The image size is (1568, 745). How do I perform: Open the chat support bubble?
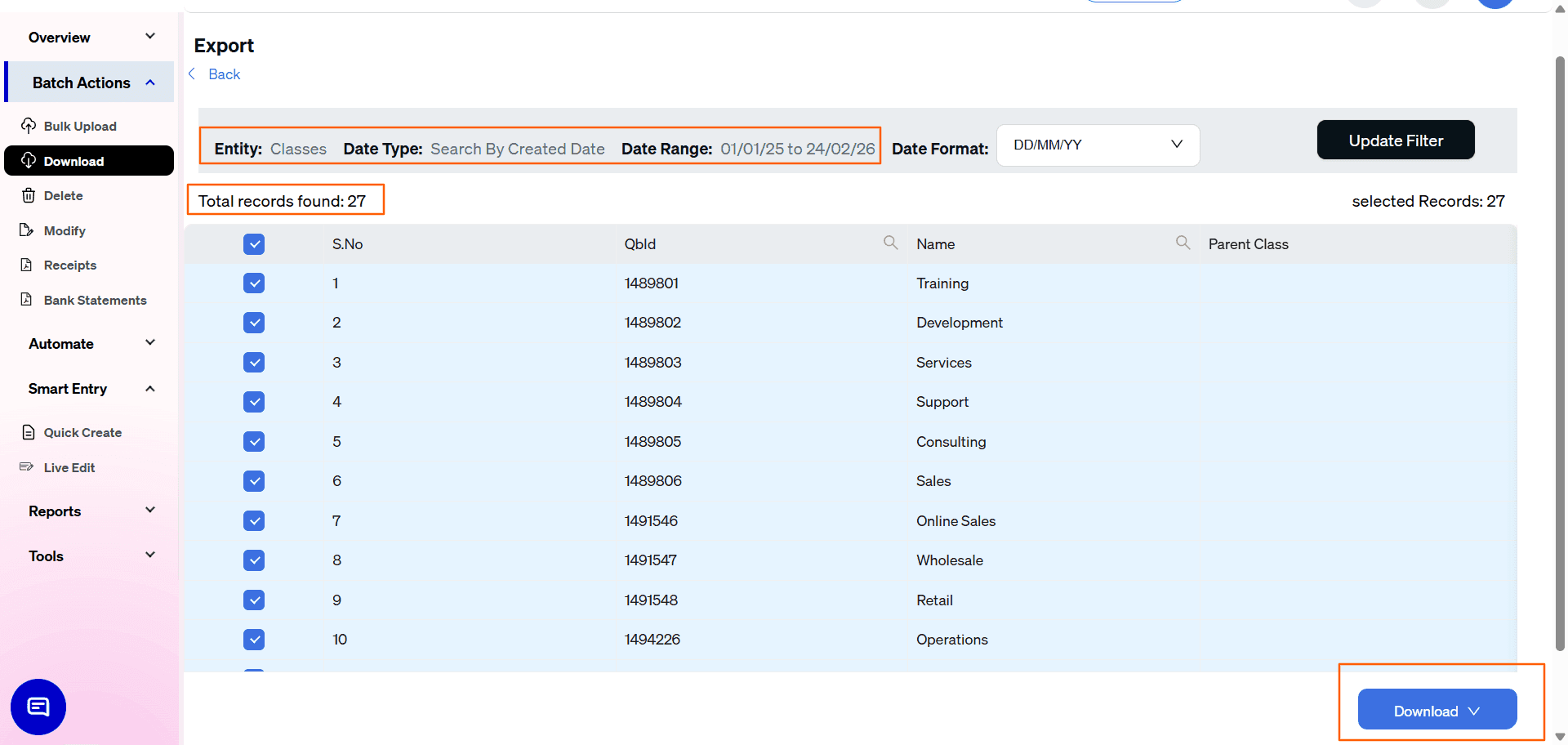coord(38,707)
